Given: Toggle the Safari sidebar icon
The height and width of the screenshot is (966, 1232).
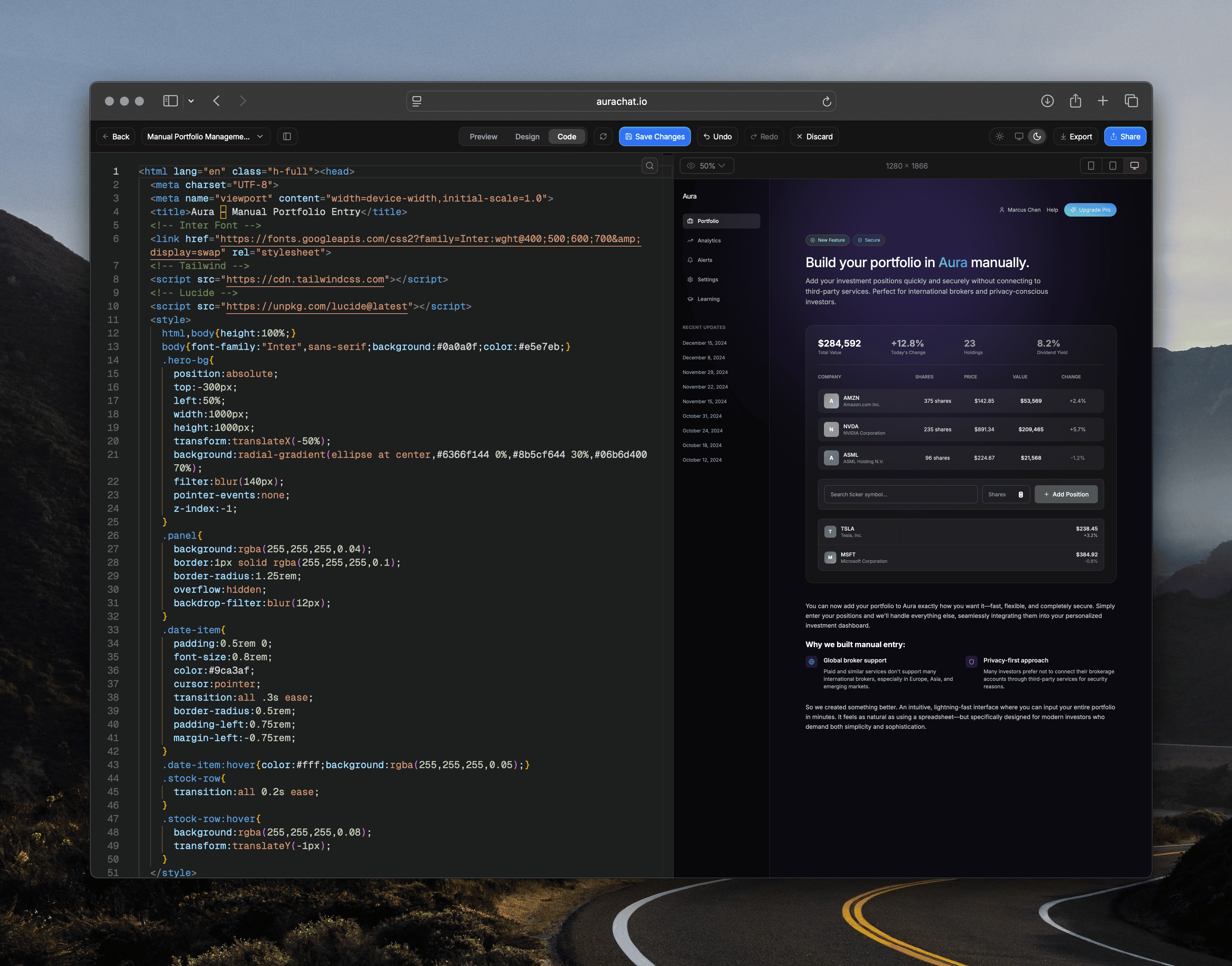Looking at the screenshot, I should [170, 101].
